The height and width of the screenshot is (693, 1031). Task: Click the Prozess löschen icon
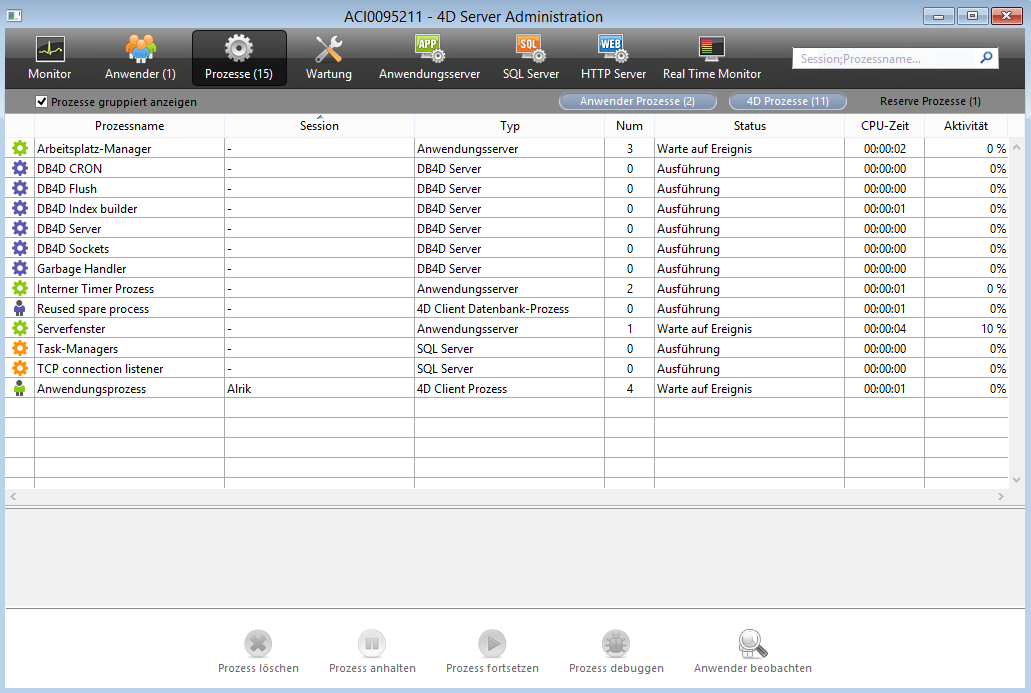258,643
